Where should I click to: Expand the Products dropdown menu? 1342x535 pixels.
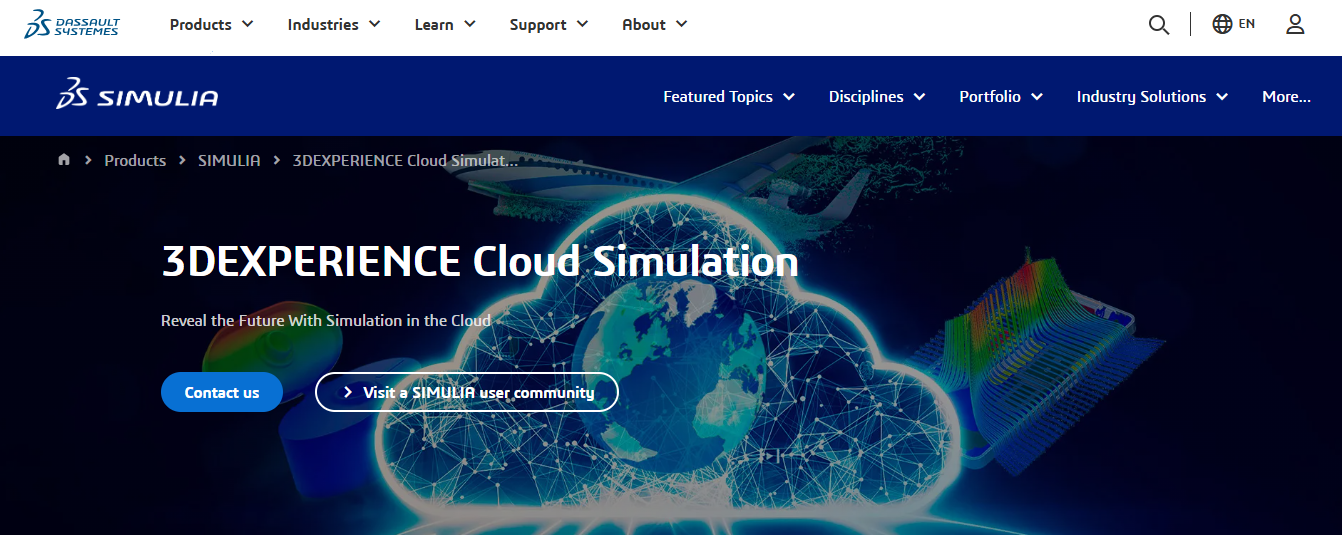pyautogui.click(x=211, y=24)
